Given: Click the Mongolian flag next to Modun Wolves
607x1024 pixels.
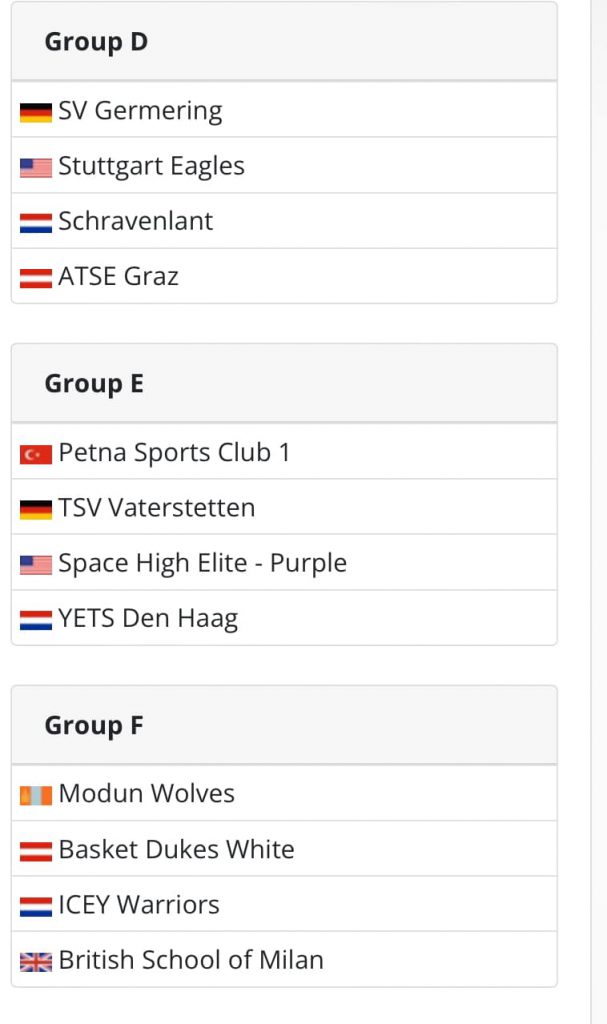Looking at the screenshot, I should (36, 795).
